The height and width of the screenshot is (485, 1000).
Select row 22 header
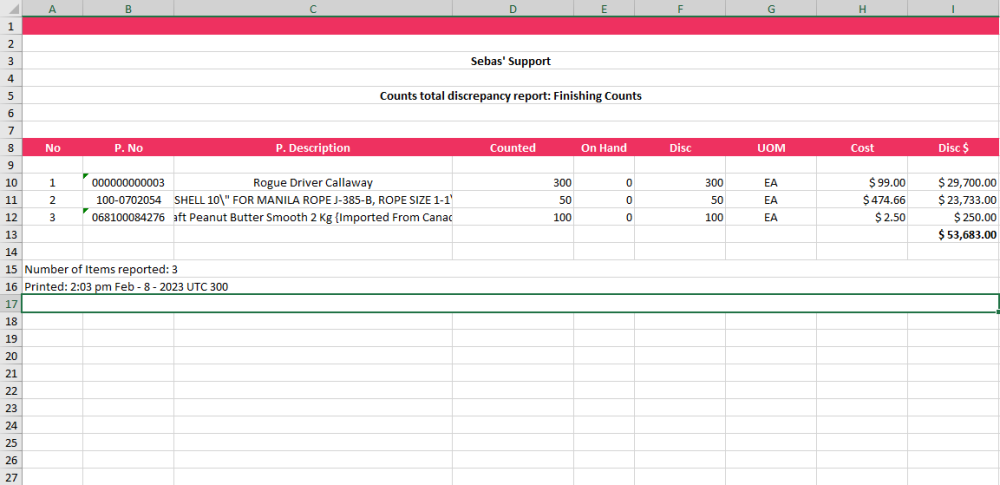pos(11,391)
